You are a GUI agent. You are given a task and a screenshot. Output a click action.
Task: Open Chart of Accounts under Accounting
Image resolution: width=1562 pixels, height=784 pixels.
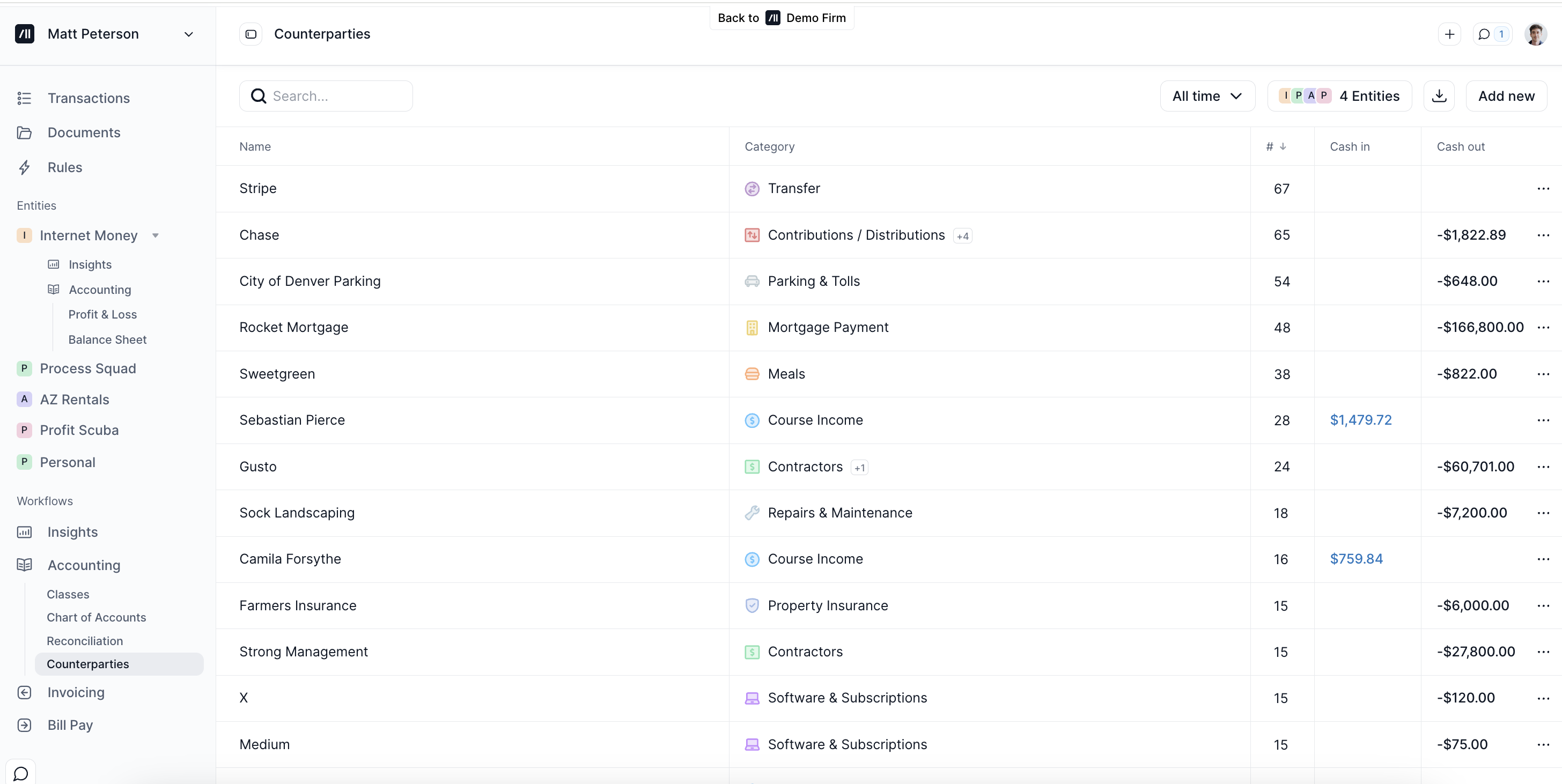click(96, 617)
